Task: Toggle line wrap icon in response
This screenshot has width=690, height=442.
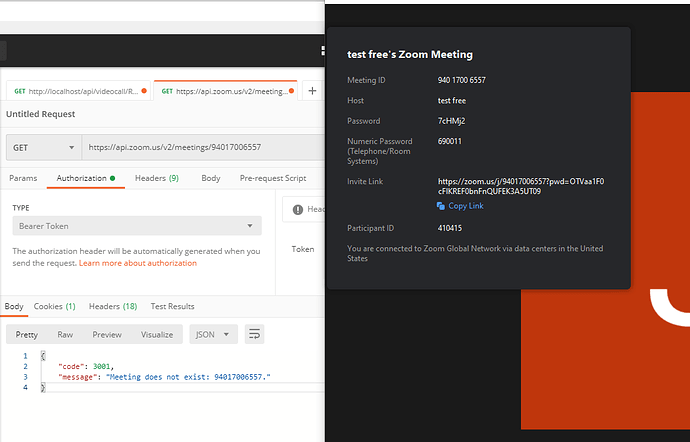Action: [x=254, y=335]
